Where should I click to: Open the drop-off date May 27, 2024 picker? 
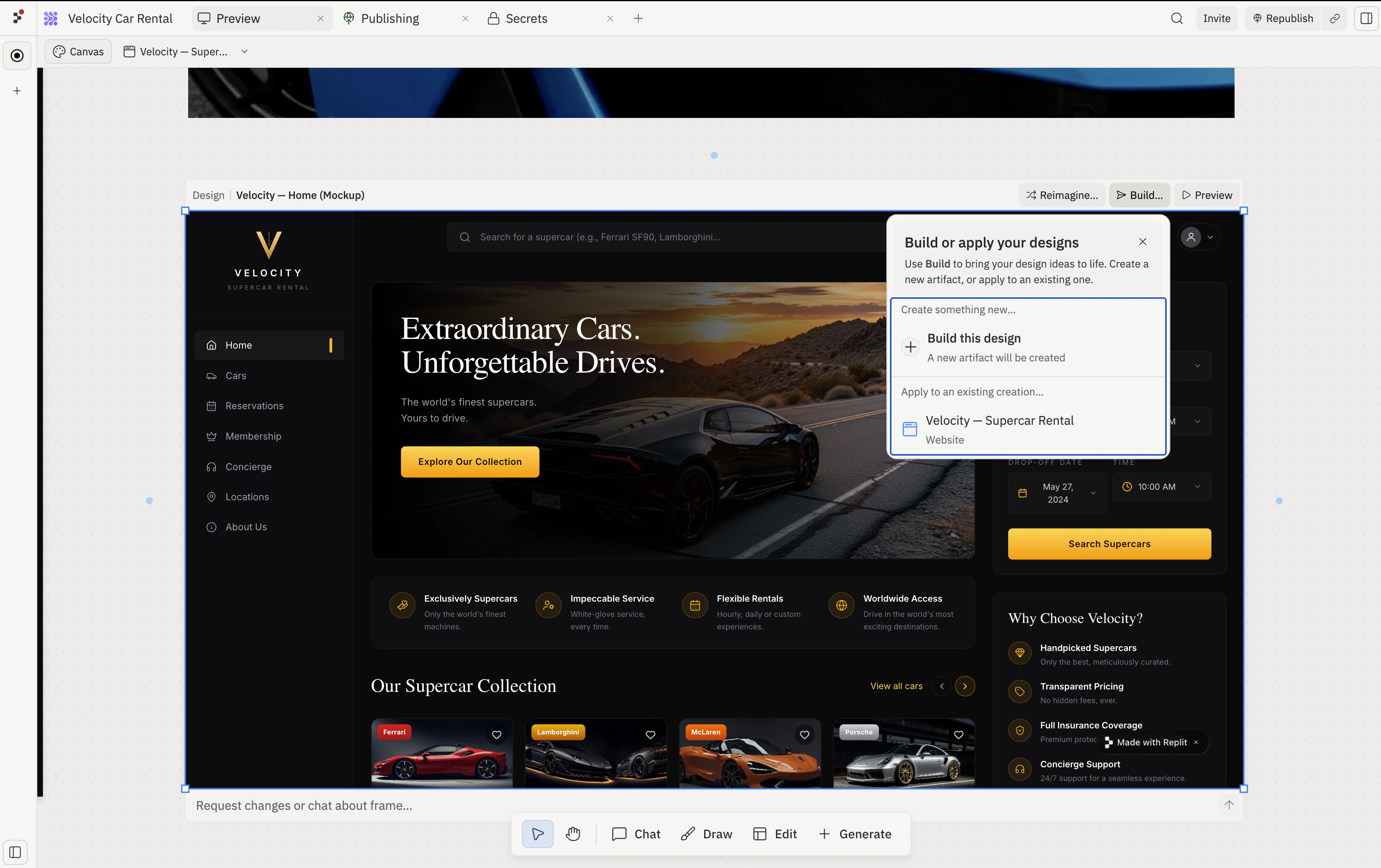coord(1057,493)
